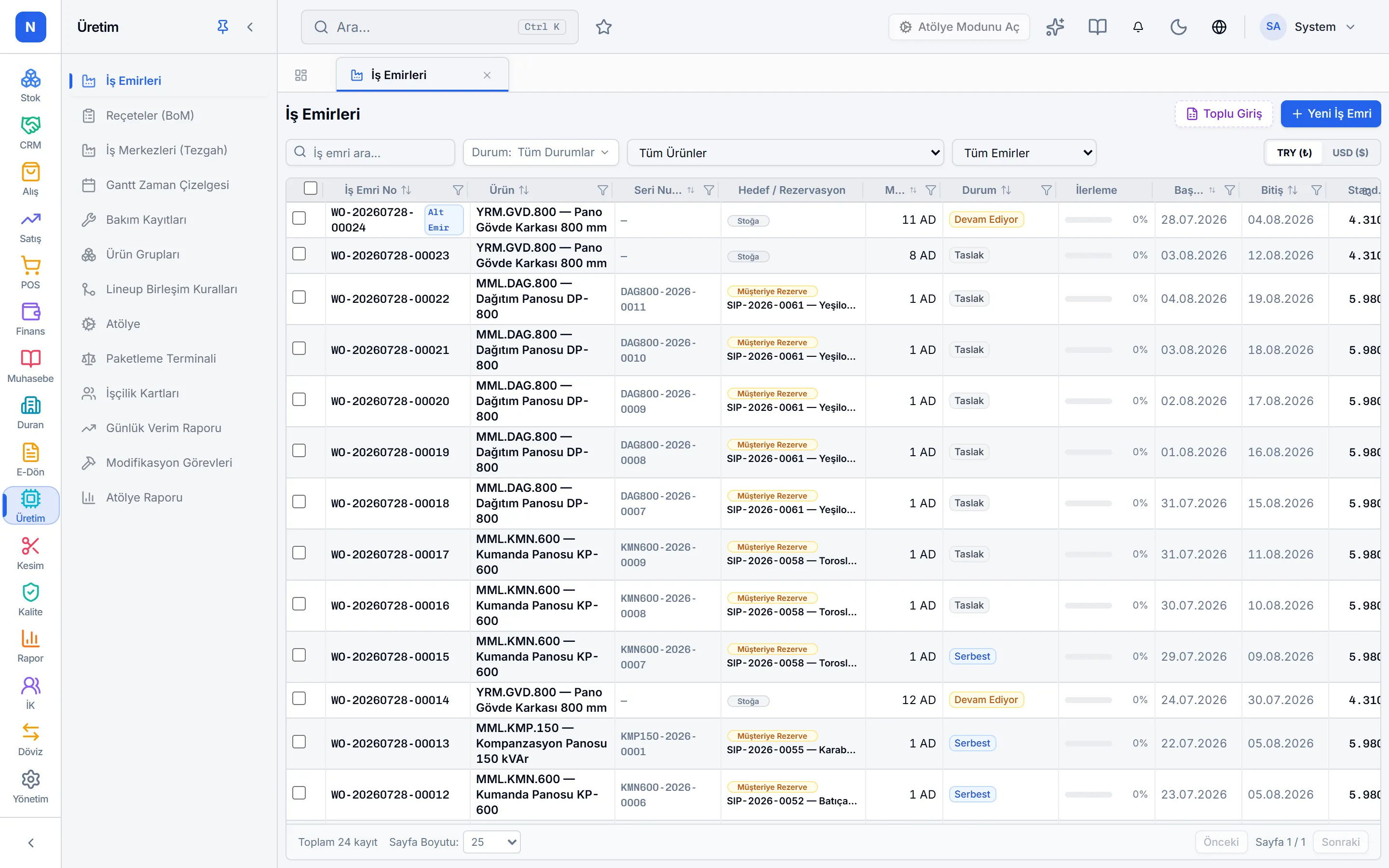The width and height of the screenshot is (1389, 868).
Task: Click the Yeni İş Emri button
Action: click(1331, 114)
